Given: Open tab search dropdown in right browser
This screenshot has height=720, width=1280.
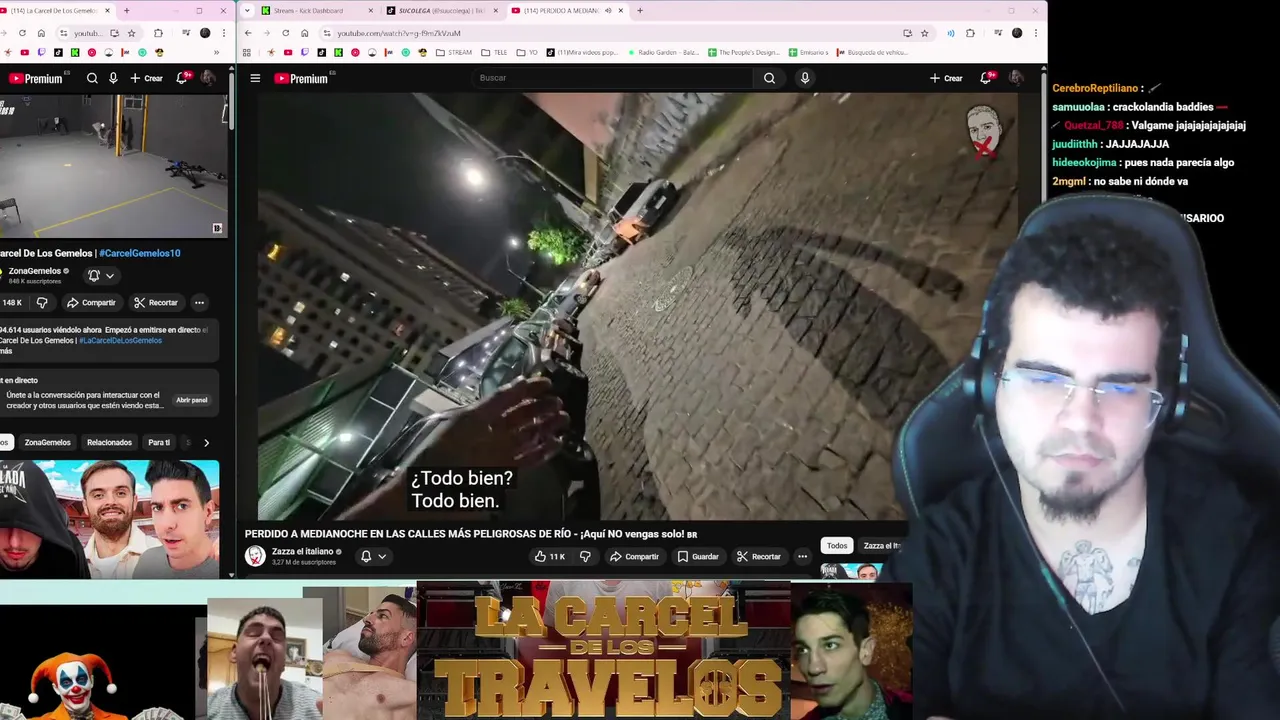Looking at the screenshot, I should click(x=247, y=10).
